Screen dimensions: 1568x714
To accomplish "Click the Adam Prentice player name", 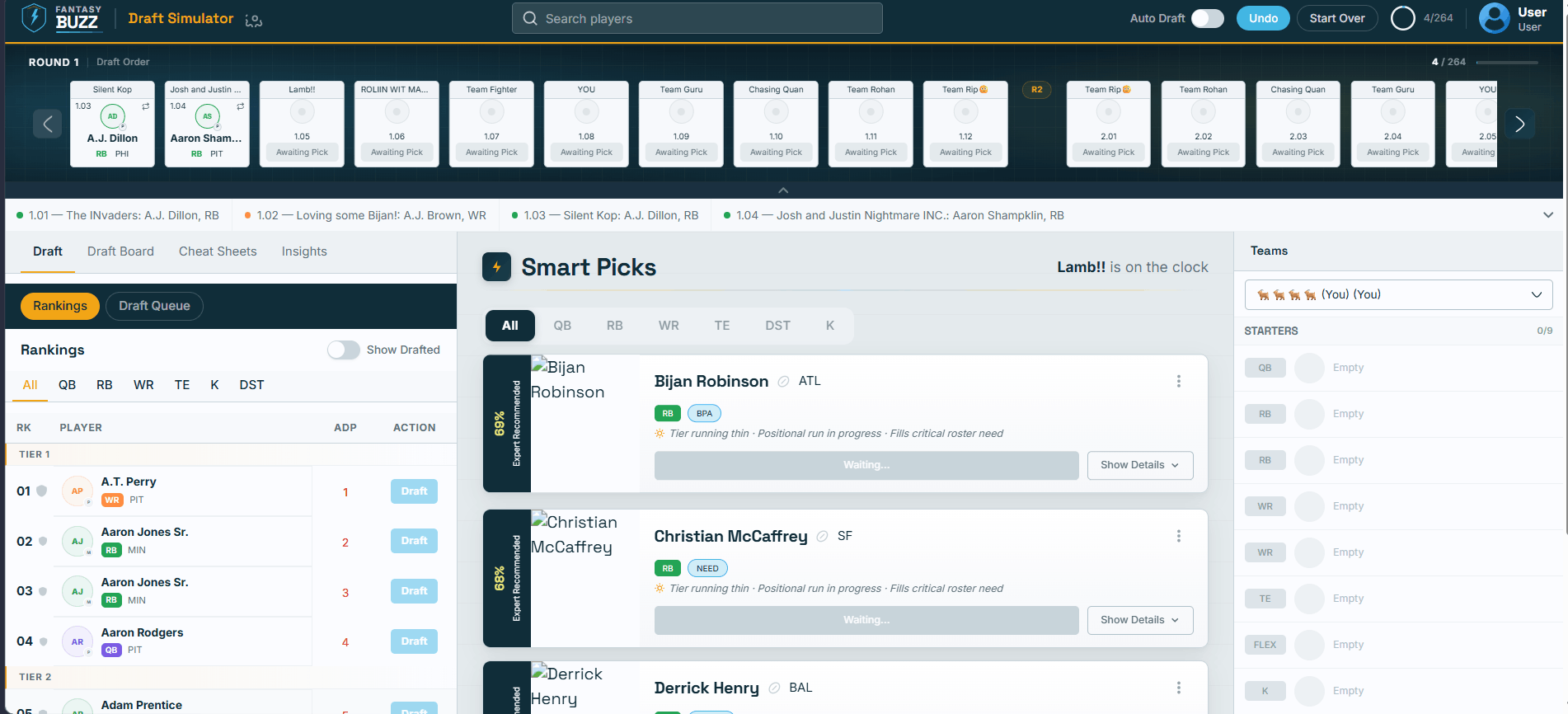I will pyautogui.click(x=142, y=705).
